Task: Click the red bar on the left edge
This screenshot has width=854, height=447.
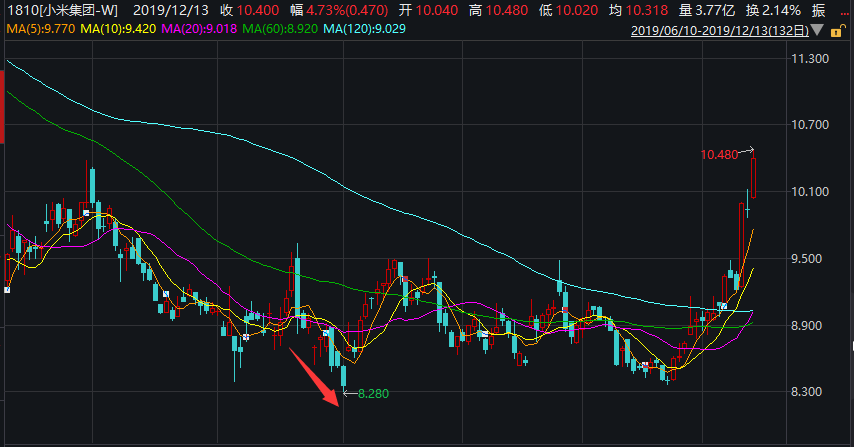Action: pos(2,128)
